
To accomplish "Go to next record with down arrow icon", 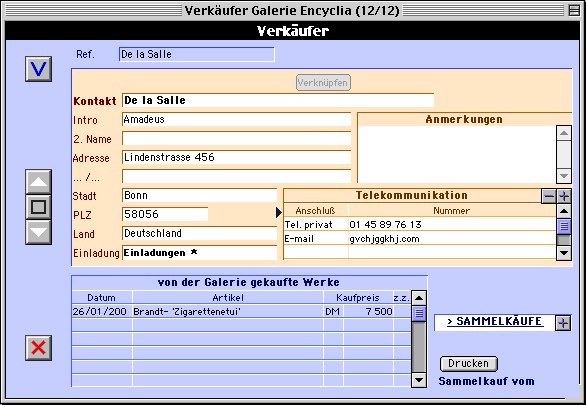I will tap(38, 232).
